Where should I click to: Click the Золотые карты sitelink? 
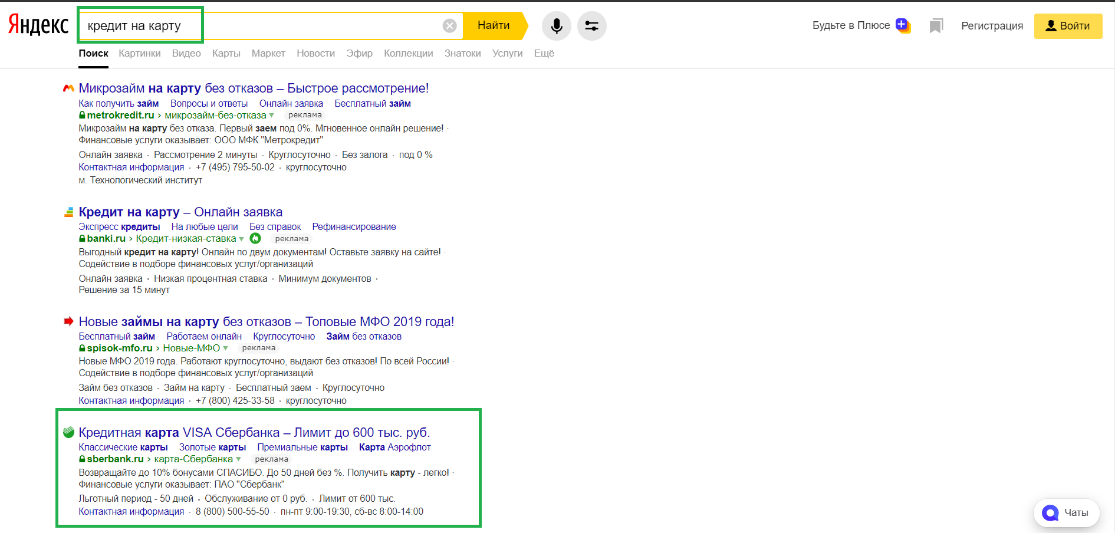pos(213,448)
